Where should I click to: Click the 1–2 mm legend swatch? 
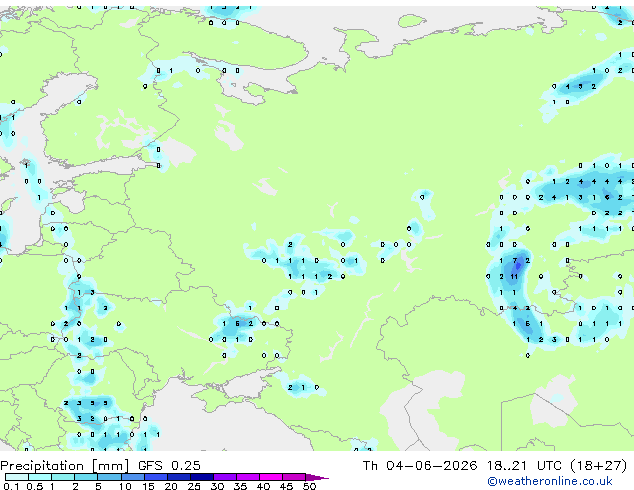pyautogui.click(x=63, y=477)
